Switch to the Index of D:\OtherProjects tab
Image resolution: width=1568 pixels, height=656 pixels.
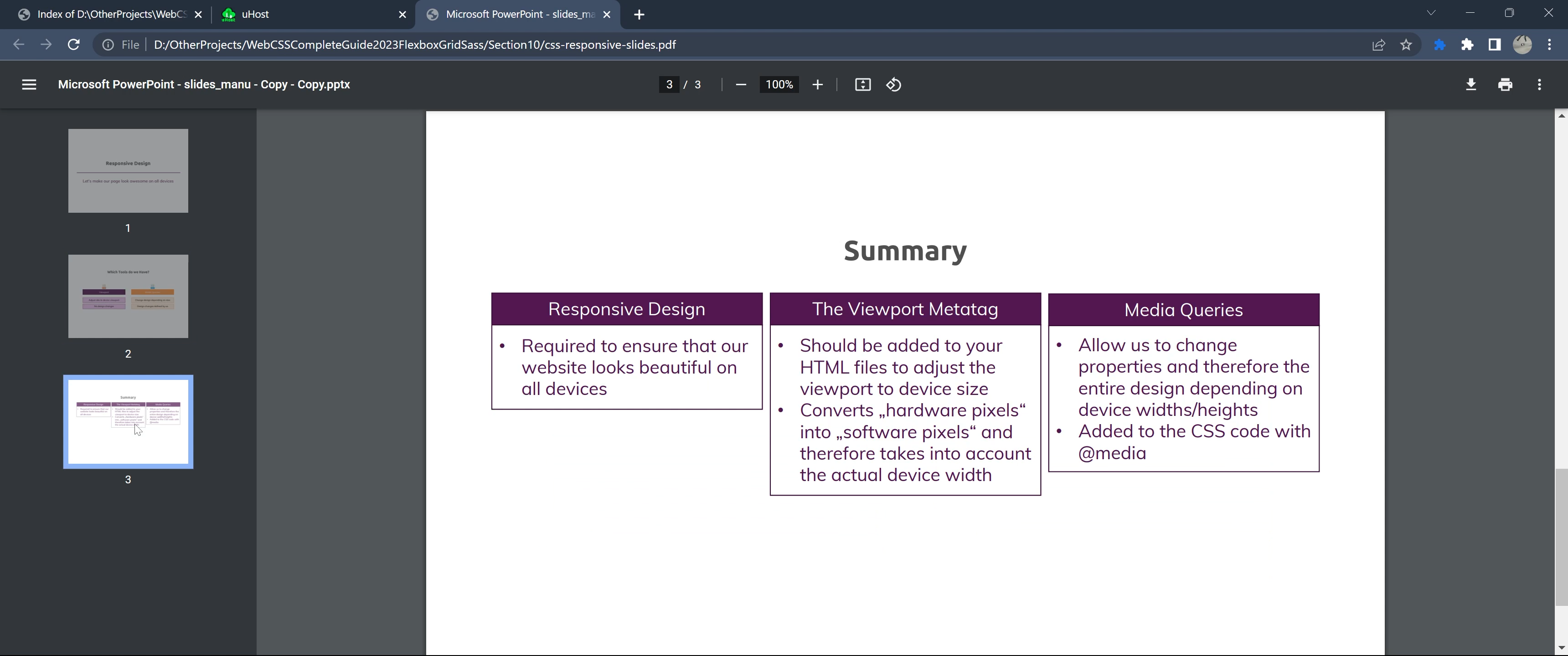click(x=103, y=14)
